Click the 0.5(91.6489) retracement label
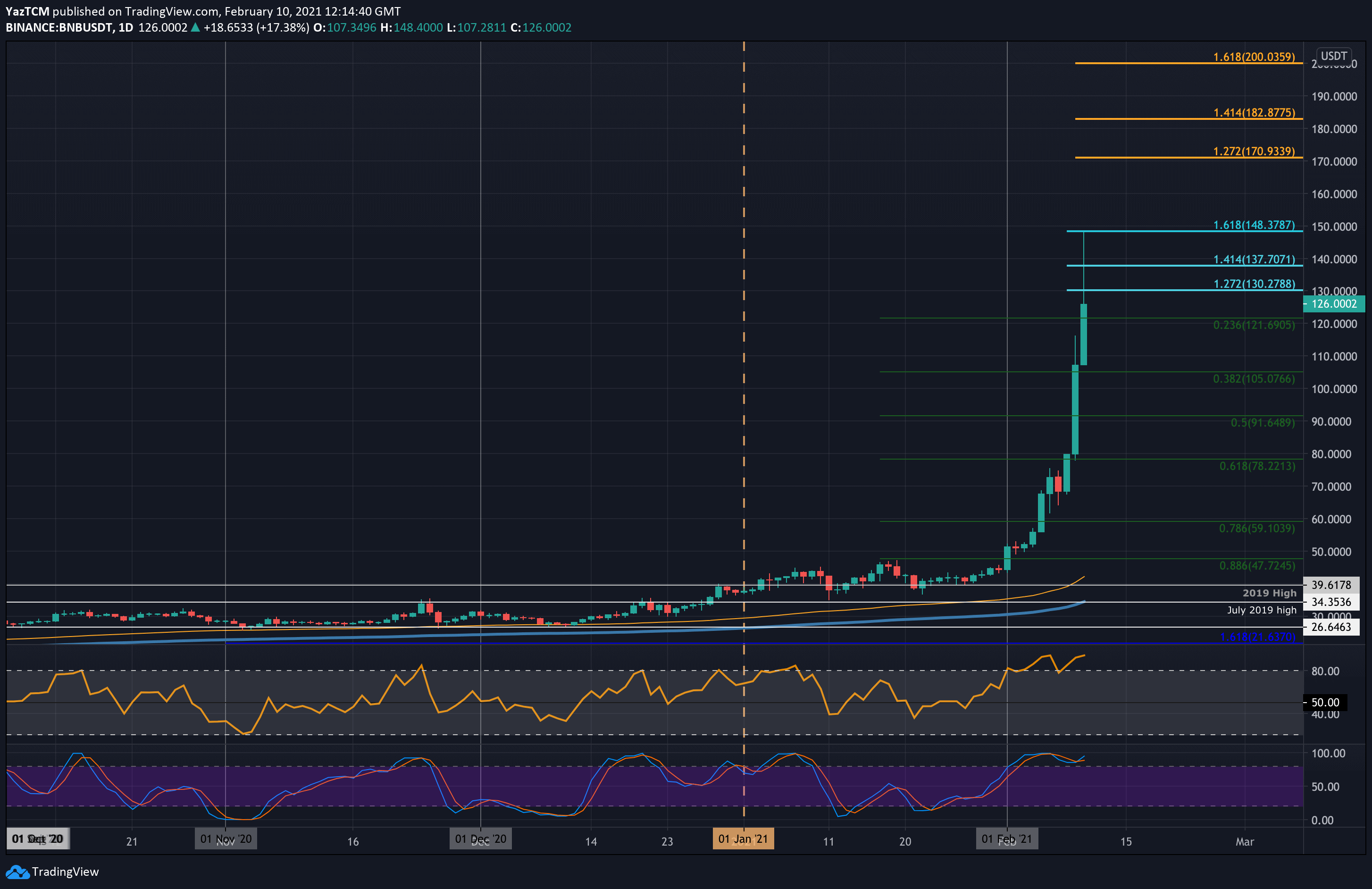Viewport: 1372px width, 889px height. click(1263, 423)
